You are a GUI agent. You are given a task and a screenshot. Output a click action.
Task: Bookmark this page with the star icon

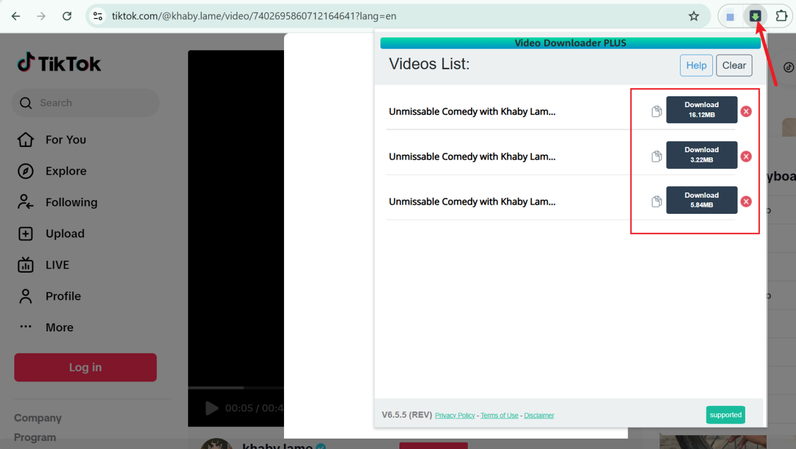tap(693, 16)
